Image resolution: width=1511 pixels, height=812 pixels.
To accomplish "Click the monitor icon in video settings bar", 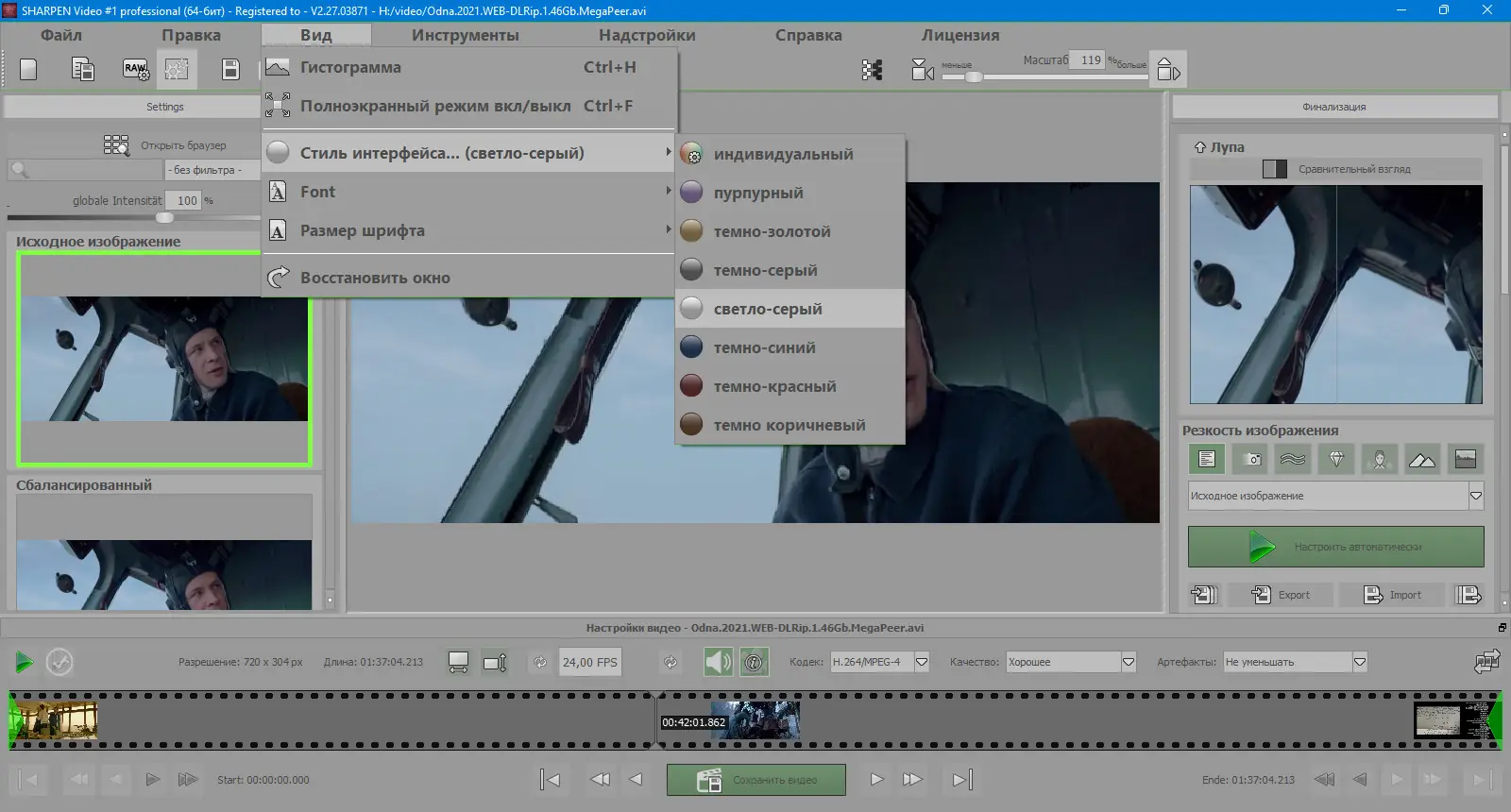I will 458,663.
